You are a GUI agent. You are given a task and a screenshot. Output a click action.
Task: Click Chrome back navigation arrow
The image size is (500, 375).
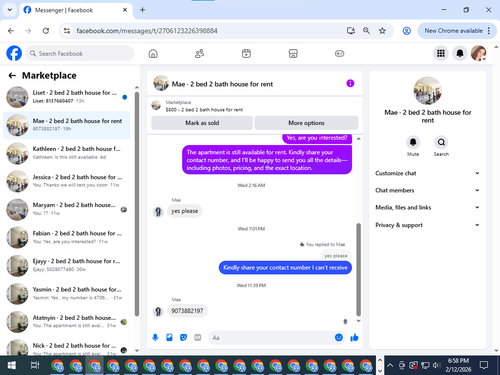point(11,31)
